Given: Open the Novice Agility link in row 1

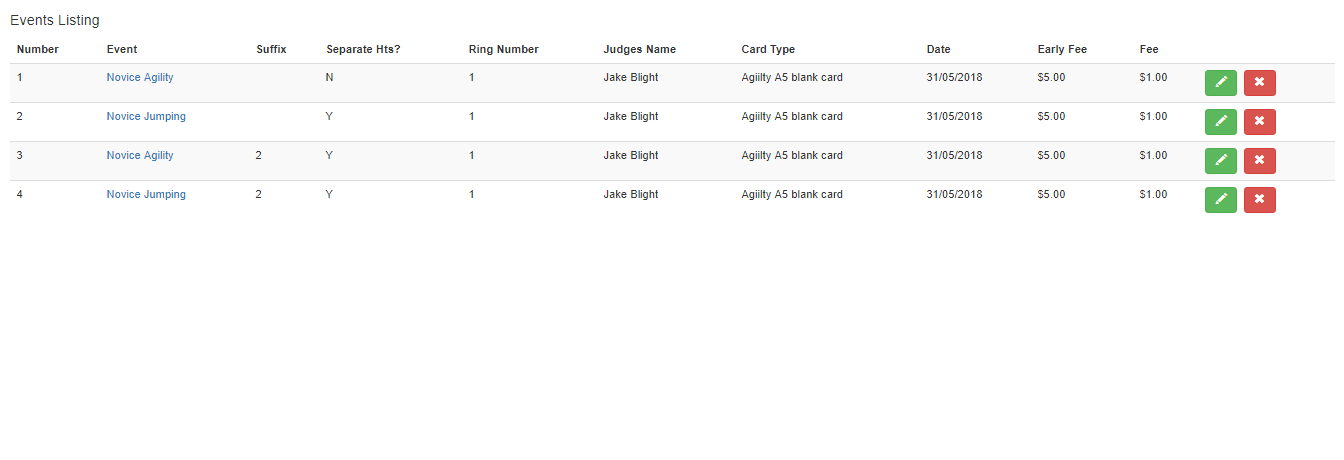Looking at the screenshot, I should coord(140,77).
